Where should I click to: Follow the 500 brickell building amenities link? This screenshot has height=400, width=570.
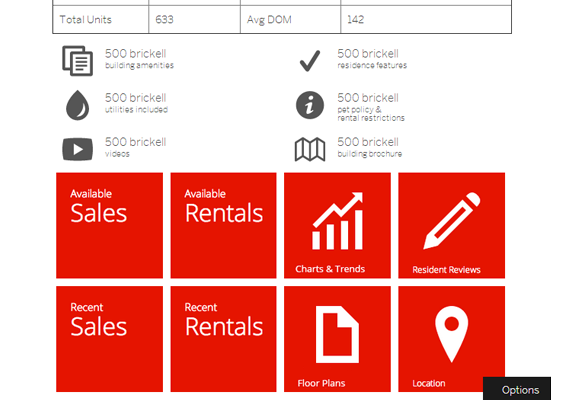(139, 59)
